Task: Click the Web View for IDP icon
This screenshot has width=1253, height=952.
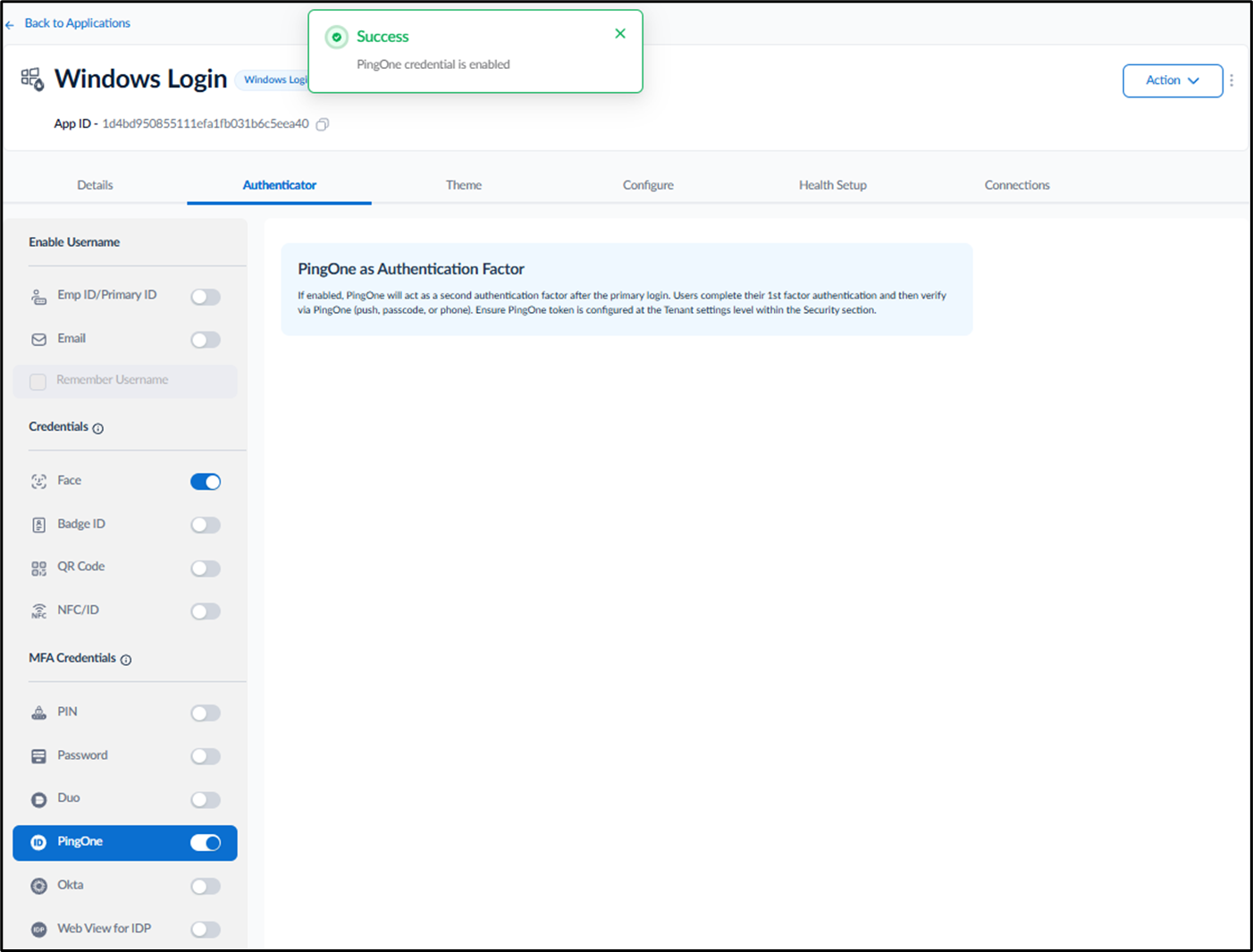Action: 39,930
